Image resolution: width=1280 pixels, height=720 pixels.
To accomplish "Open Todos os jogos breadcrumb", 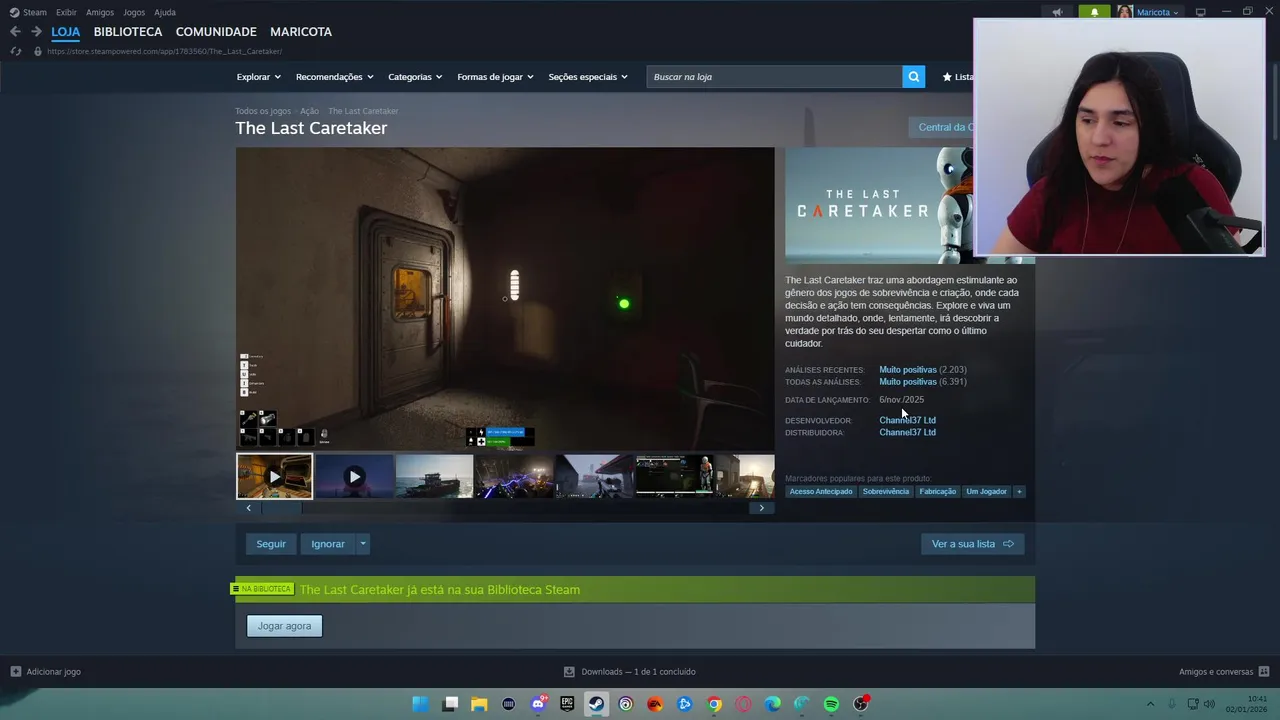I will coord(263,111).
